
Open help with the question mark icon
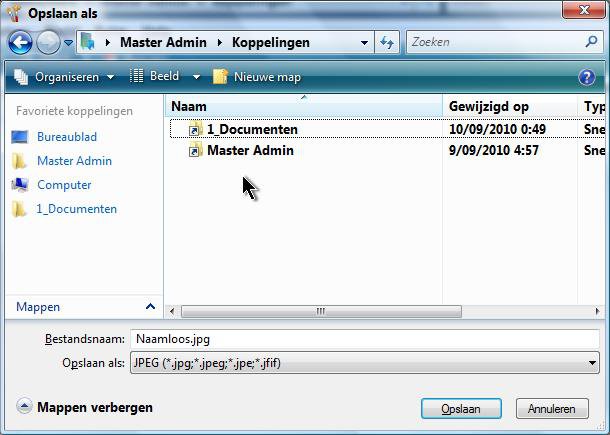pyautogui.click(x=587, y=77)
